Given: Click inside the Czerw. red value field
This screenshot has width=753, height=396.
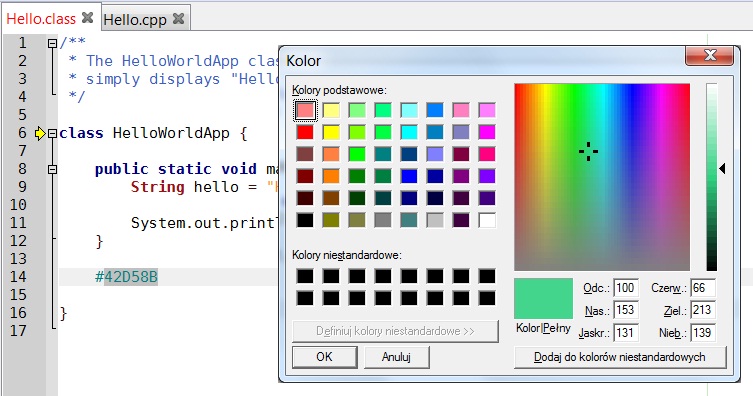Looking at the screenshot, I should 703,288.
